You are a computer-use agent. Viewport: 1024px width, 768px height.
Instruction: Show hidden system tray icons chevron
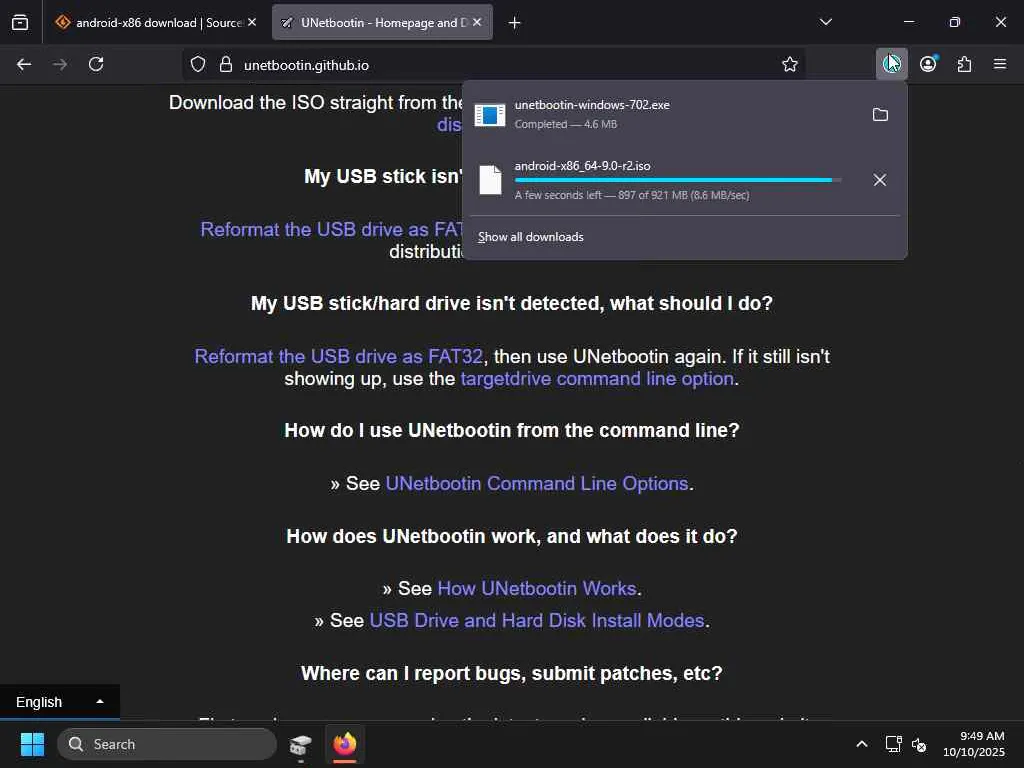(861, 744)
